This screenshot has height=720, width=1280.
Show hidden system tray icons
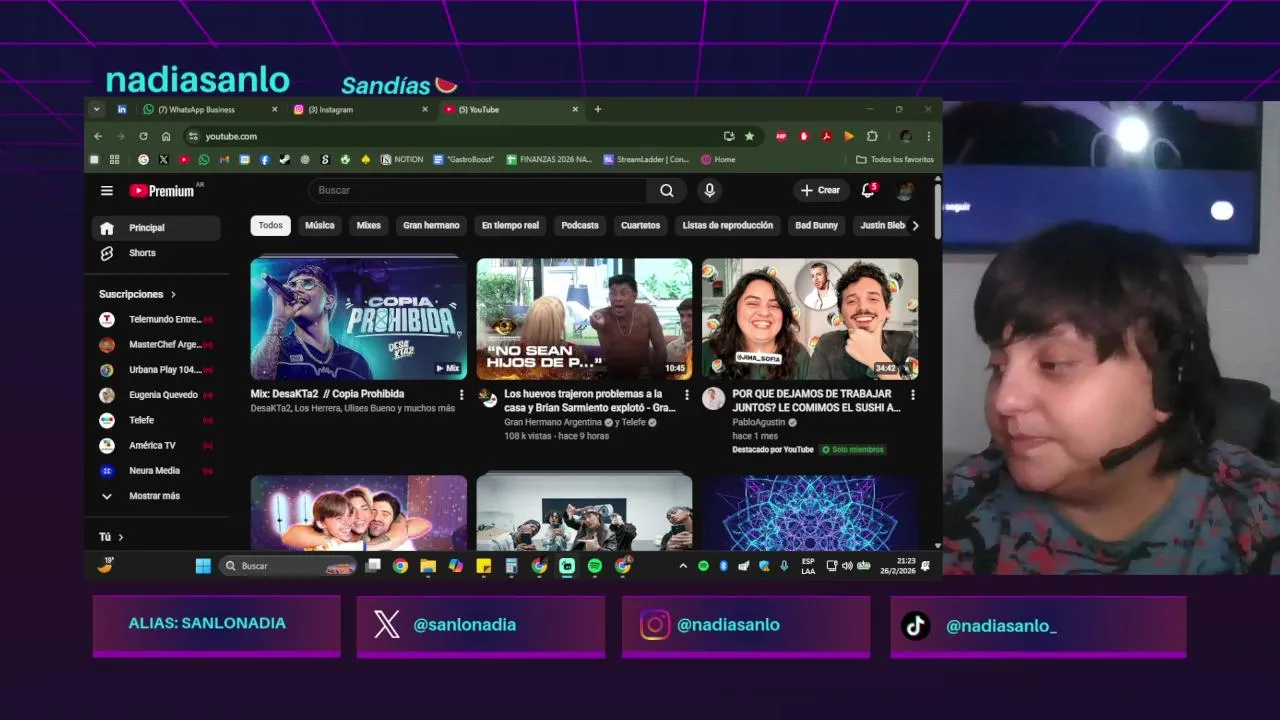click(x=684, y=566)
